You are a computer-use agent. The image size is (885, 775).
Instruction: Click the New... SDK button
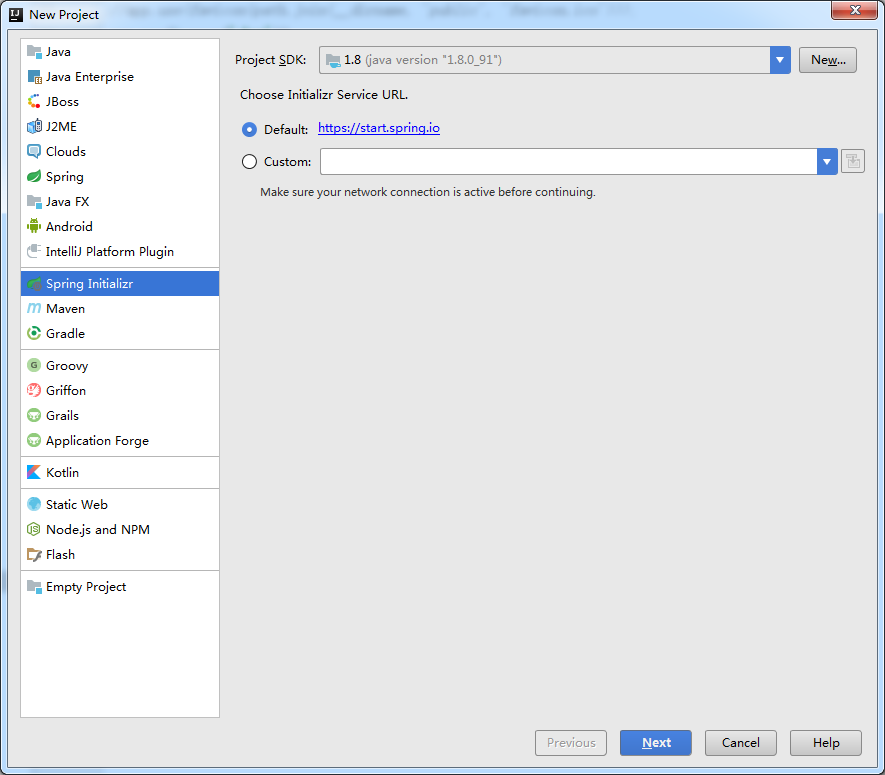point(827,60)
